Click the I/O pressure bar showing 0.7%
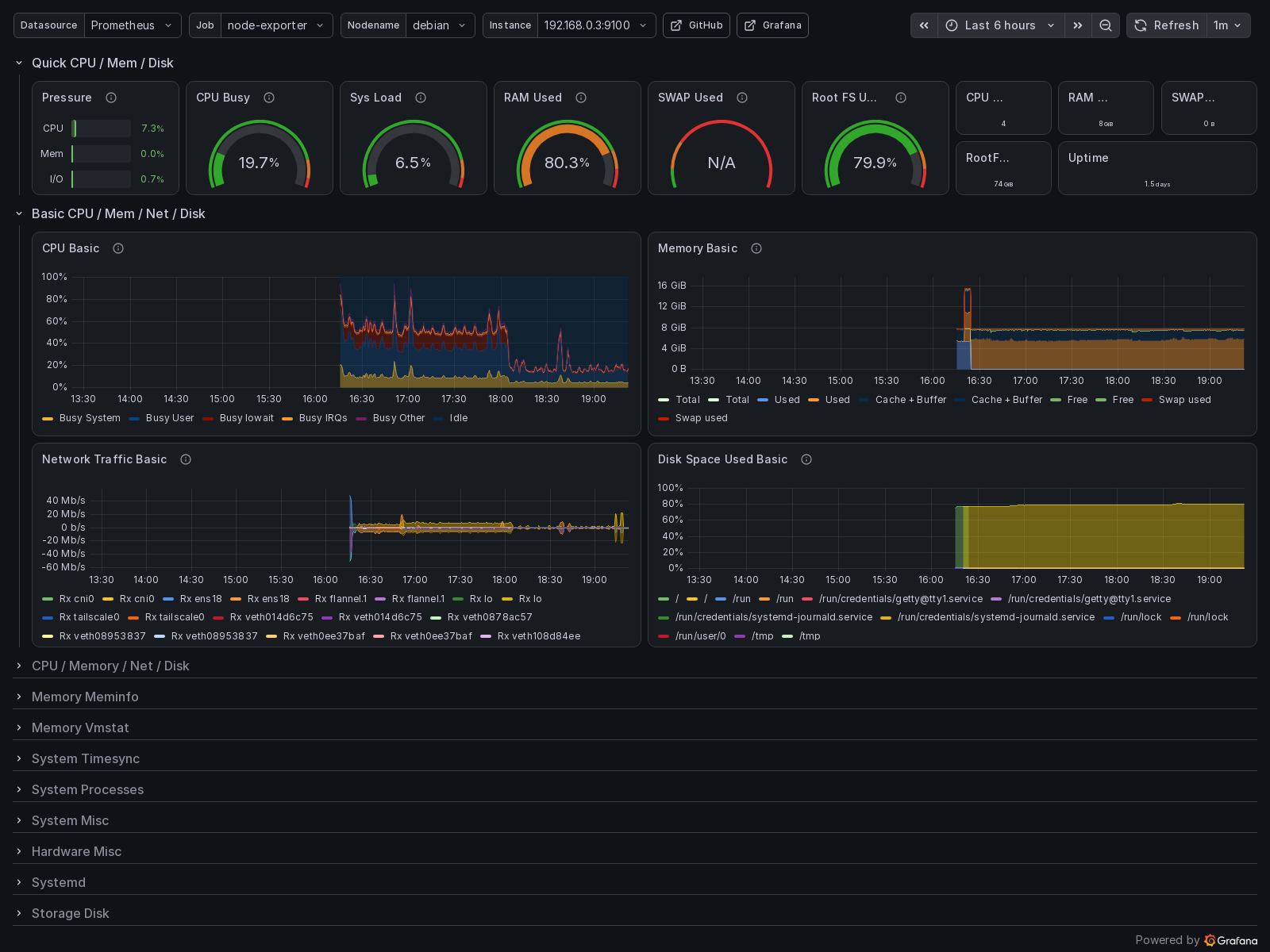Screen dimensions: 1270x952 coord(101,179)
